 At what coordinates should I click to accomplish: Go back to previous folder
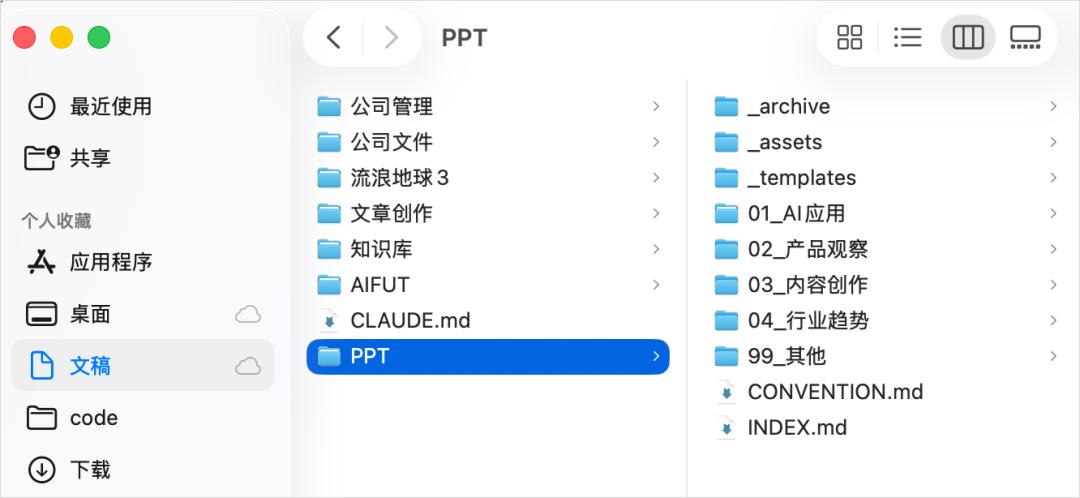334,38
